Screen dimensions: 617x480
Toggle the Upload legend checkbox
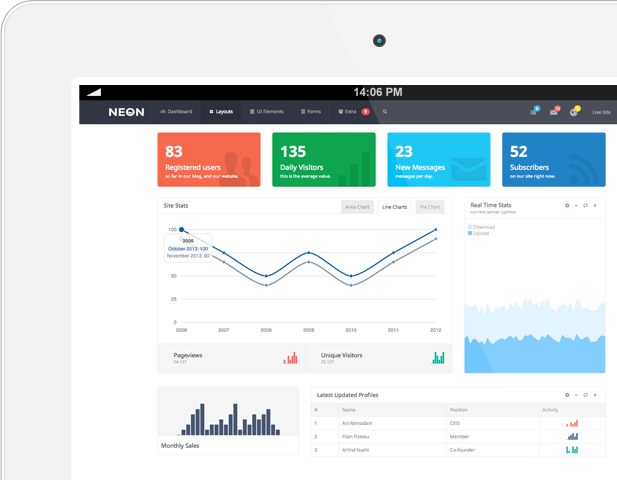click(x=470, y=233)
